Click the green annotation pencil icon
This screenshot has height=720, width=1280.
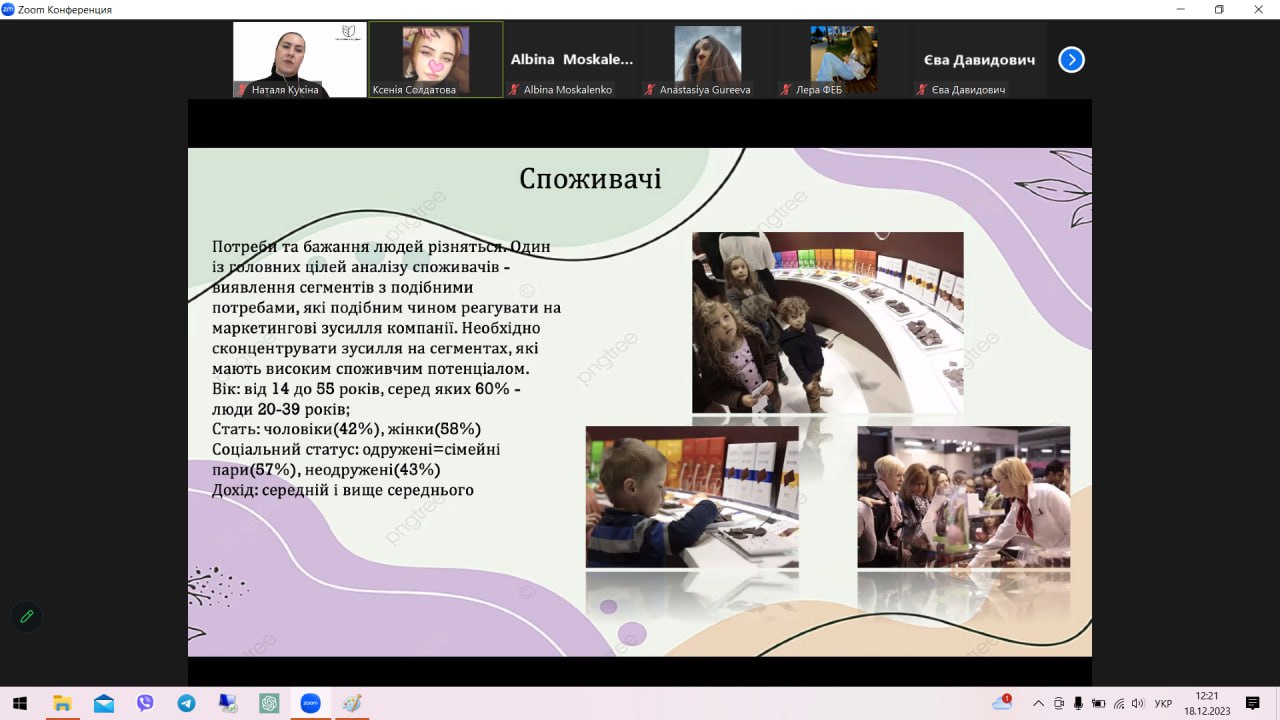tap(27, 616)
